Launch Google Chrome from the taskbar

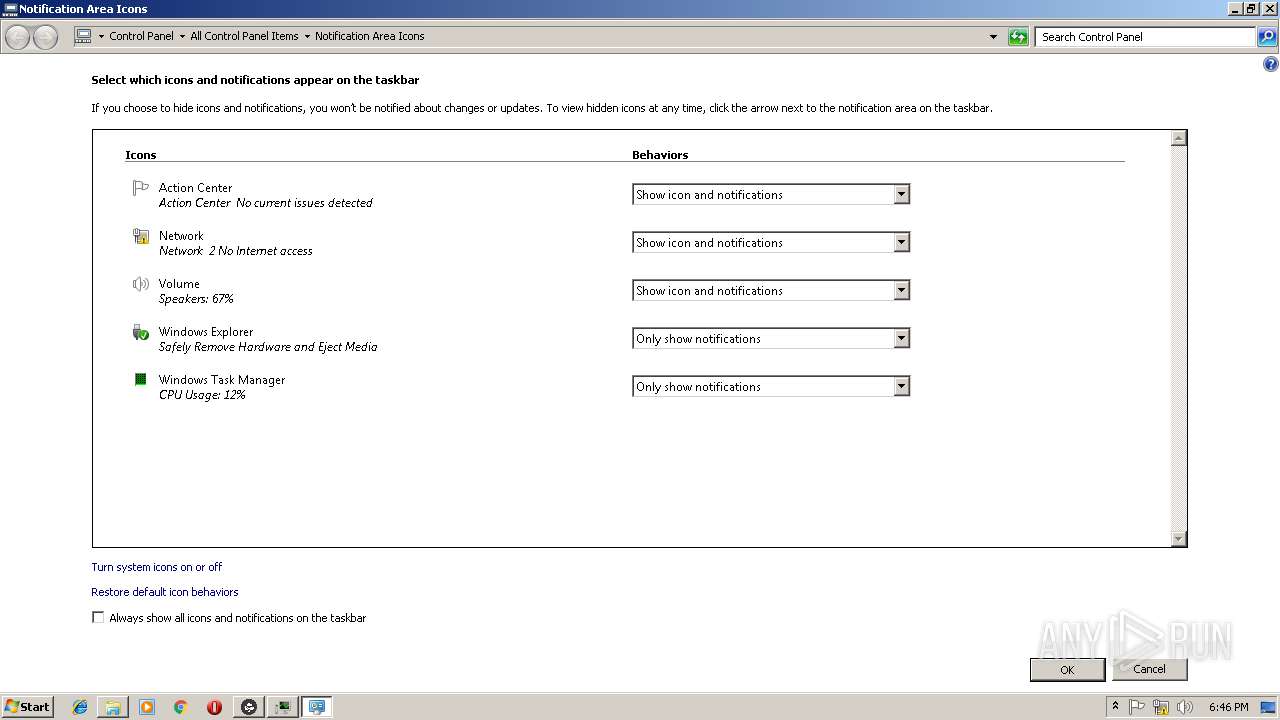coord(181,707)
